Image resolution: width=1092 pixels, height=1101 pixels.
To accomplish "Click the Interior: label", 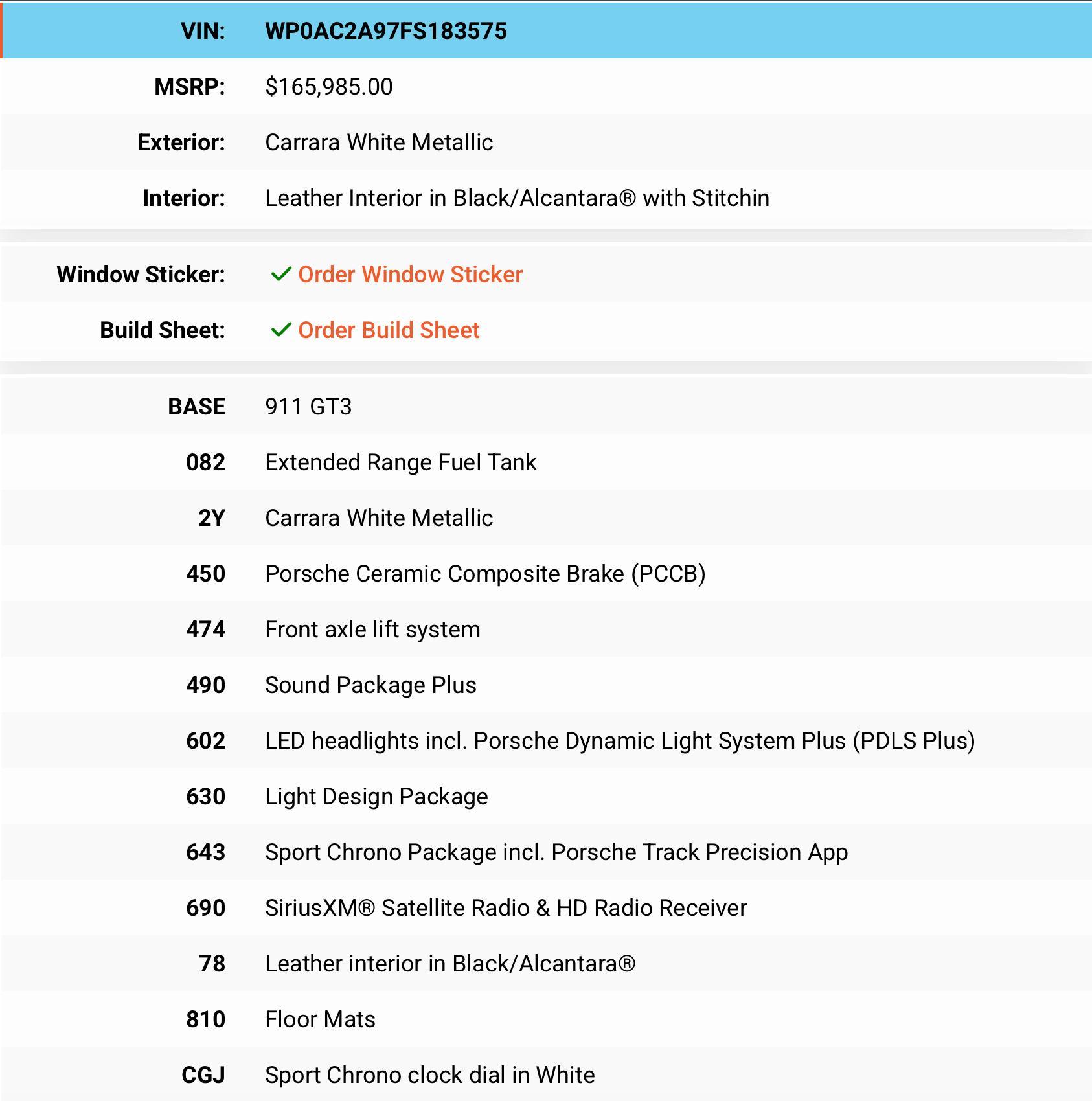I will coord(184,198).
